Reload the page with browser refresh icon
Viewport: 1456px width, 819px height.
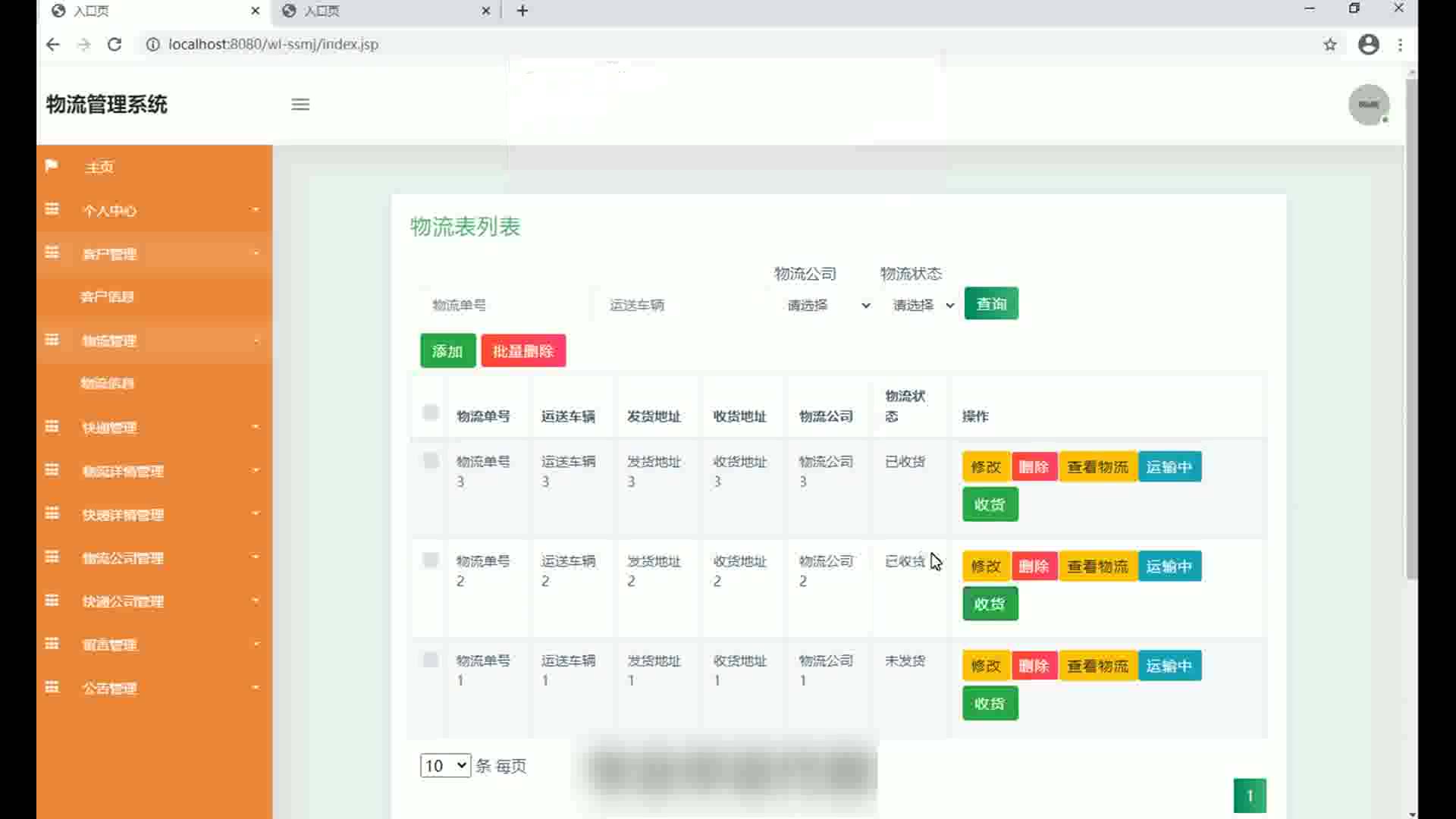coord(115,45)
